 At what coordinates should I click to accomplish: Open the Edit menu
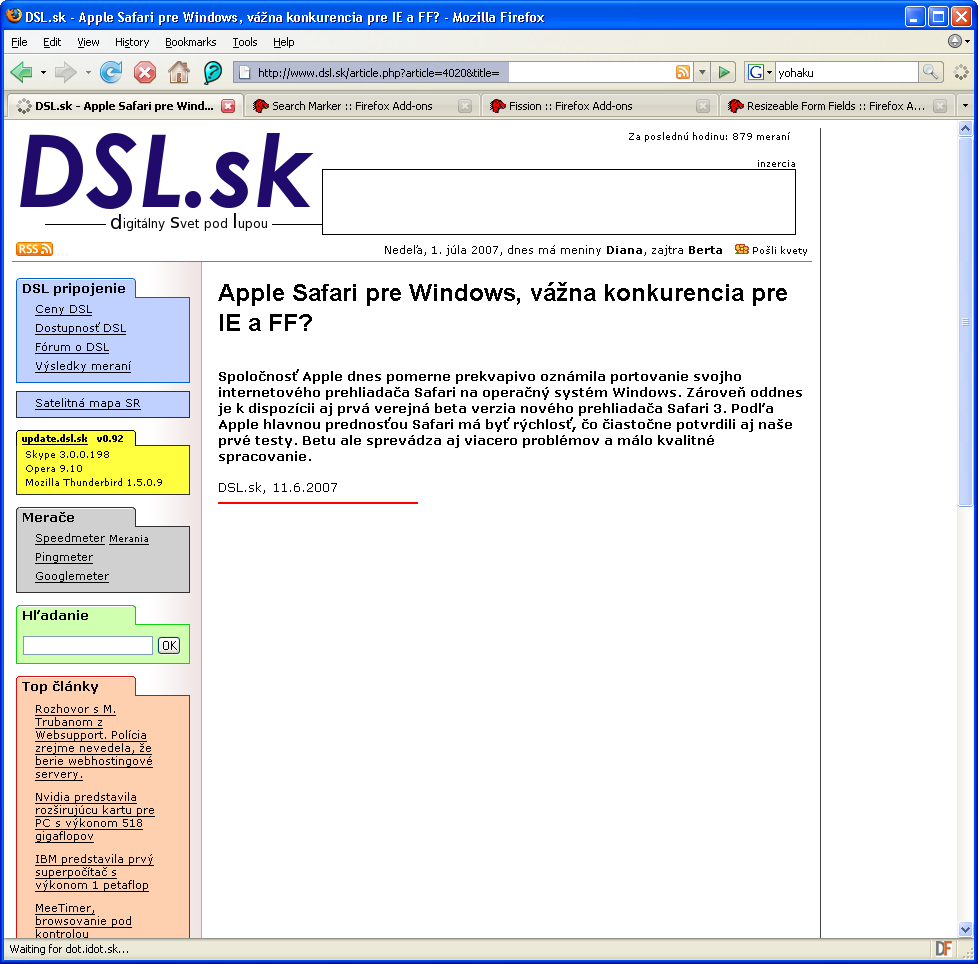[52, 42]
